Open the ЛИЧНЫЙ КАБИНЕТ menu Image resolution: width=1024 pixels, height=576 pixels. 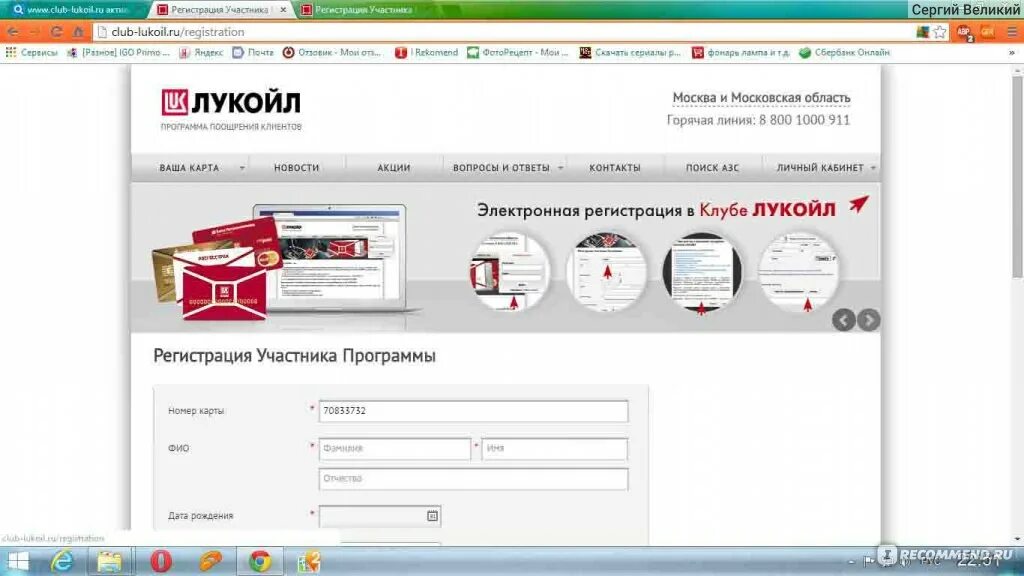tap(820, 168)
